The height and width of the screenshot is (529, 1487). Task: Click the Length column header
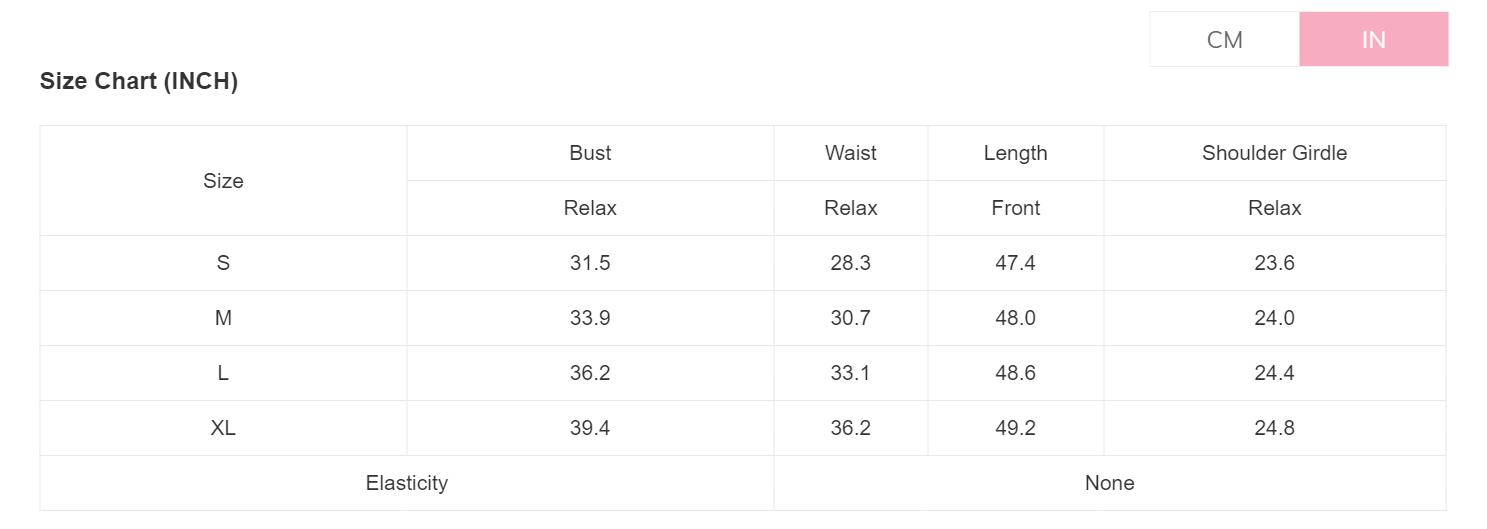coord(1015,153)
